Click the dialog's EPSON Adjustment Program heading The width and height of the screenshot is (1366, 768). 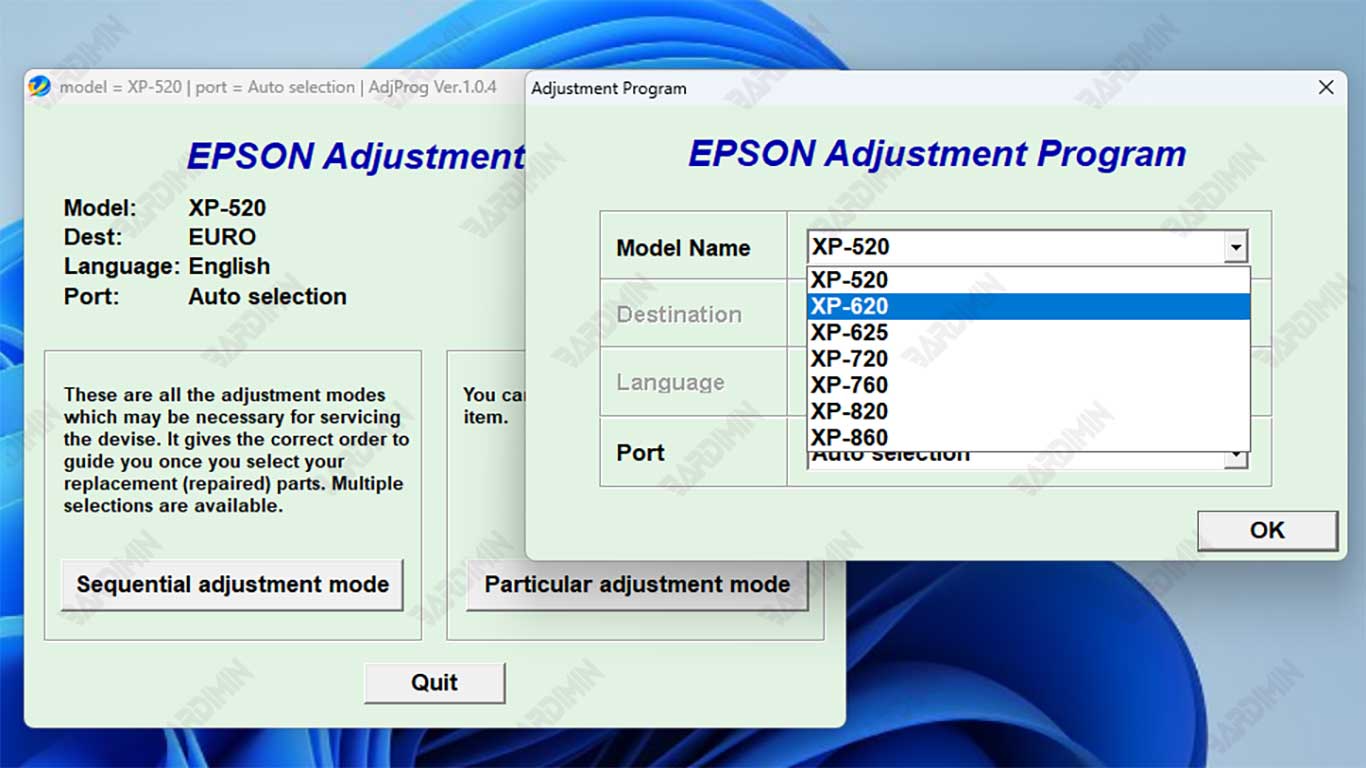click(x=937, y=154)
